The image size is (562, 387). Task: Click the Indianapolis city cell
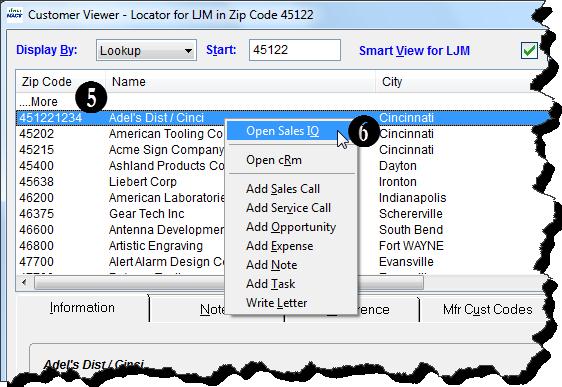point(413,197)
